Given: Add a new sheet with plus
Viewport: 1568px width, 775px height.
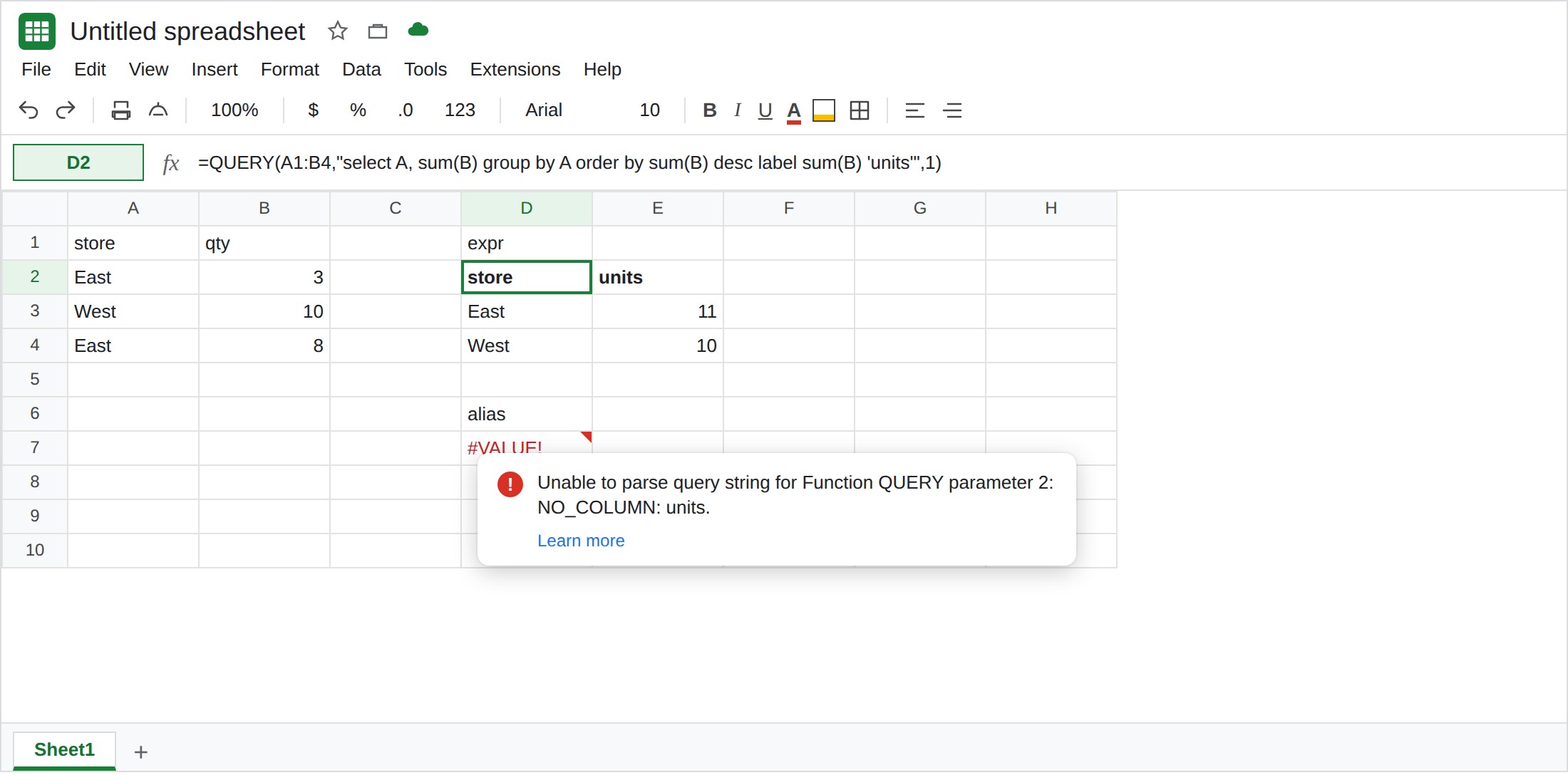Looking at the screenshot, I should tap(141, 752).
